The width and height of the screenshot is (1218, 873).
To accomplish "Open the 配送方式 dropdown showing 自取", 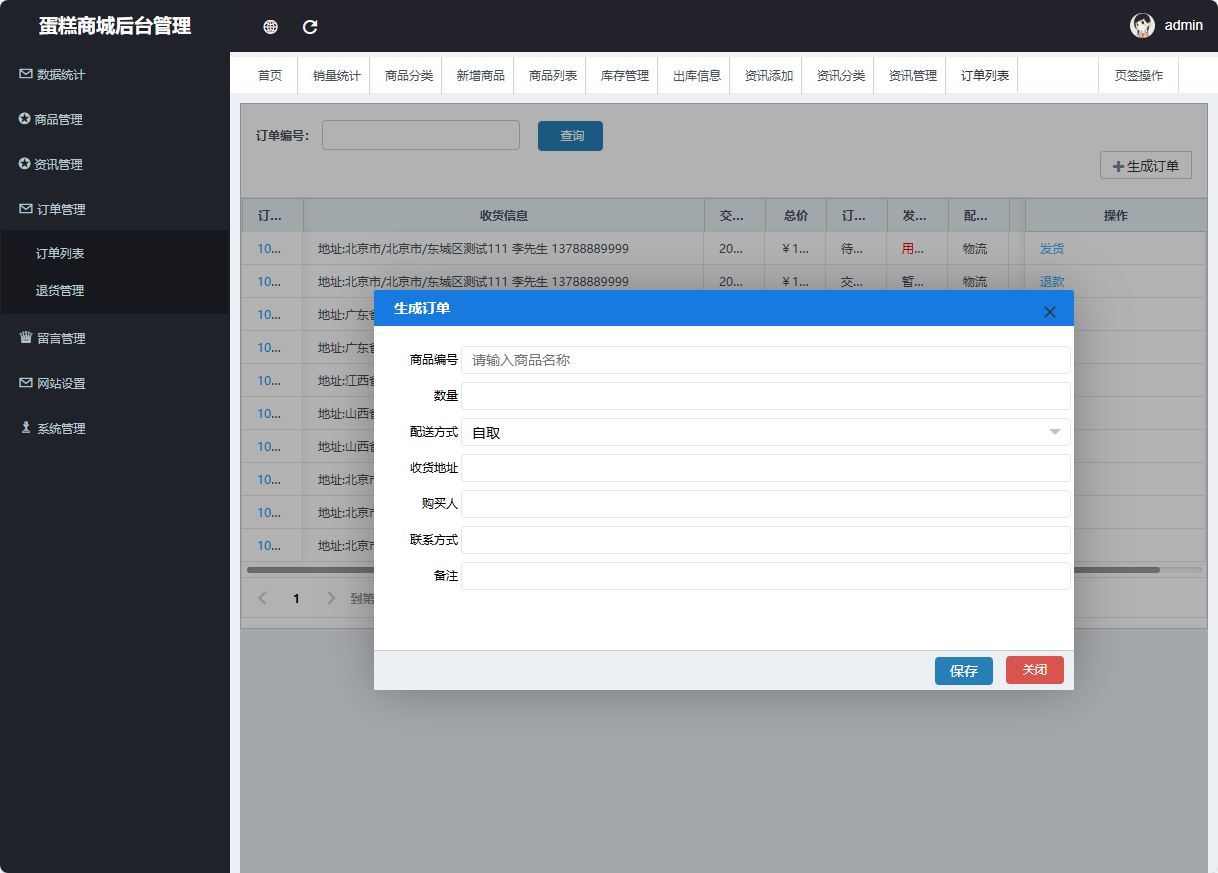I will tap(765, 432).
